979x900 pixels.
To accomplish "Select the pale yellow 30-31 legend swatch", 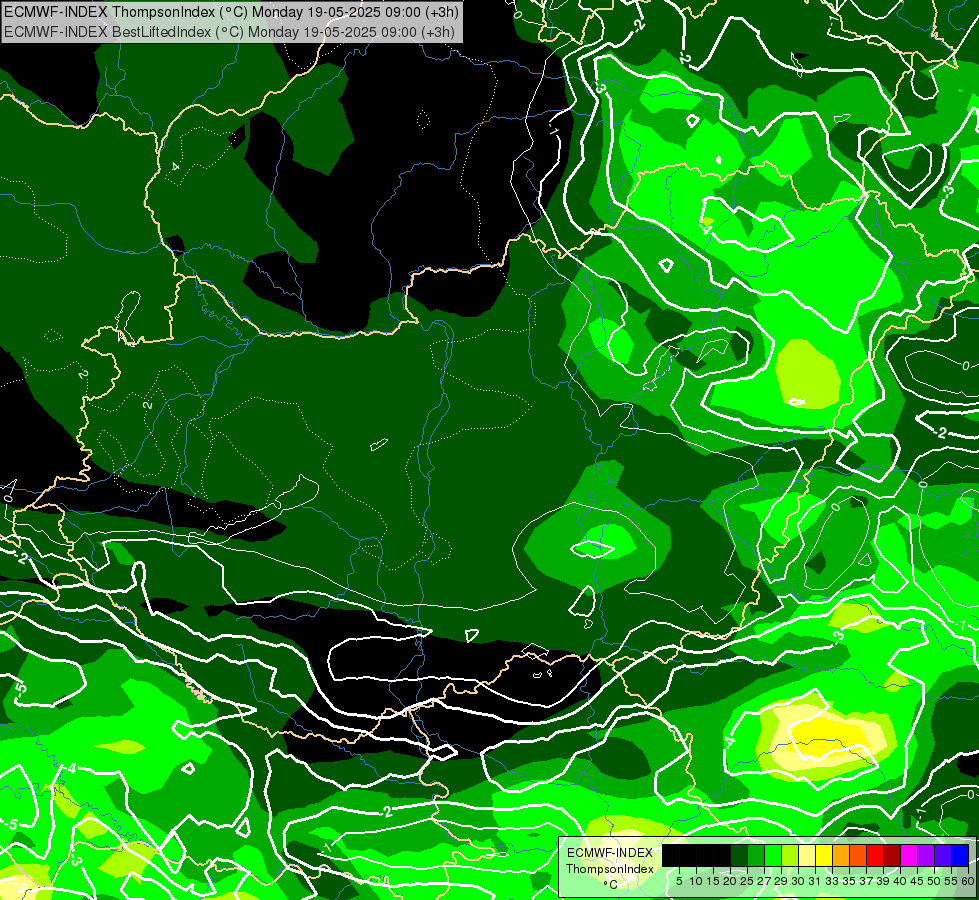I will pos(807,855).
